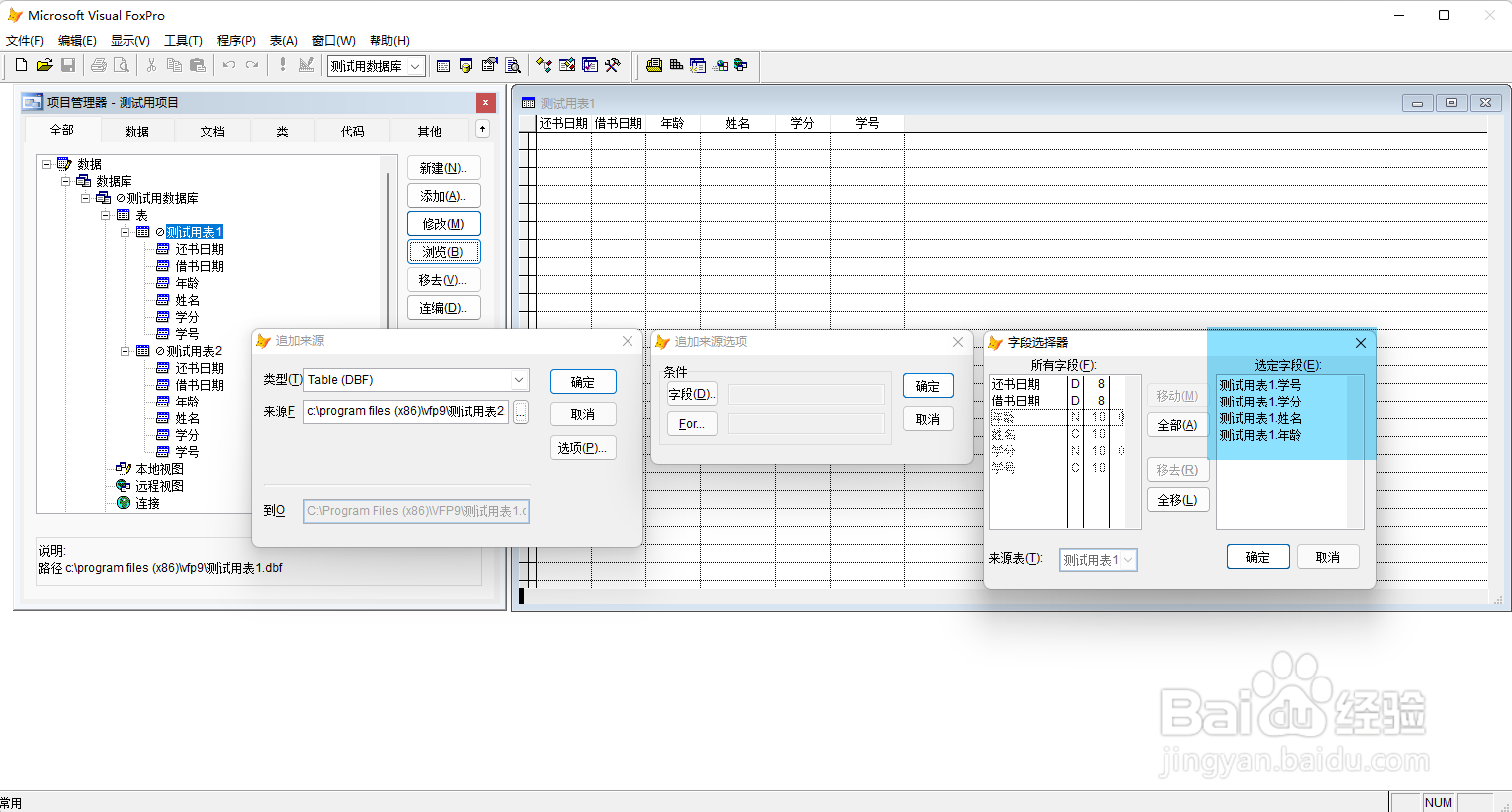Click the yellow form icon in the second toolbar
The width and height of the screenshot is (1512, 812).
tap(654, 65)
